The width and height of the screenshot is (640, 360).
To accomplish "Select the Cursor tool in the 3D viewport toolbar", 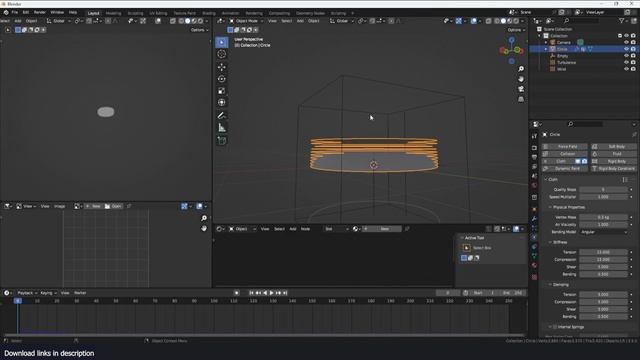I will click(x=222, y=54).
